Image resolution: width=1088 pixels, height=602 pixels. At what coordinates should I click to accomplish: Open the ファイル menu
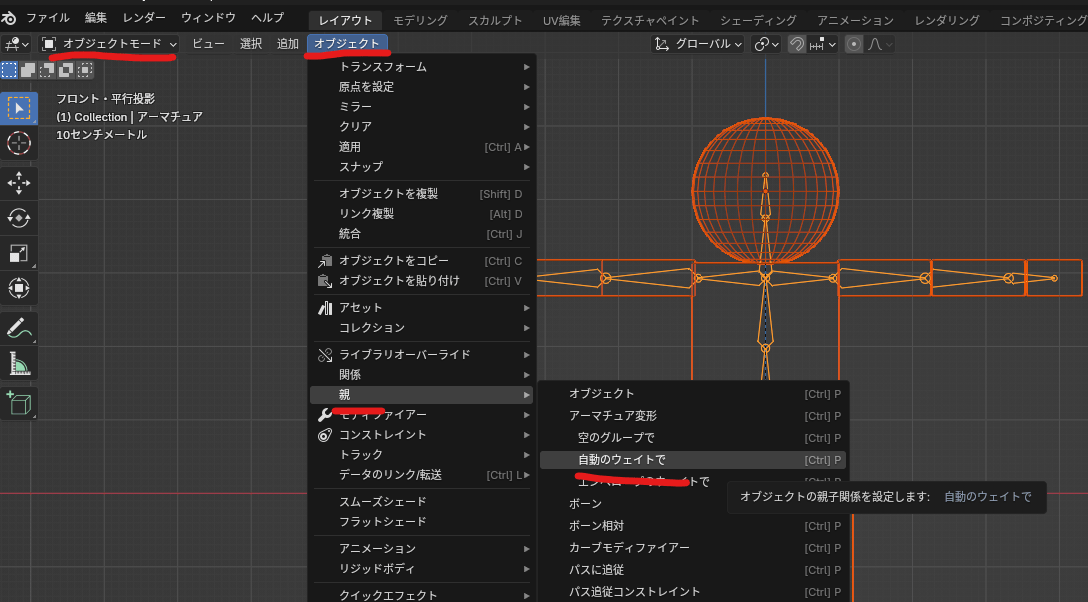pyautogui.click(x=48, y=18)
